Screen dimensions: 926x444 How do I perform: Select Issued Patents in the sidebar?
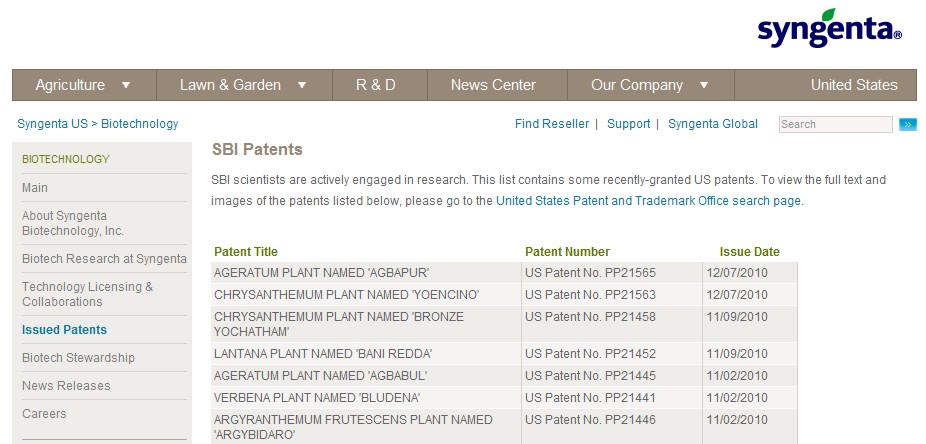64,330
